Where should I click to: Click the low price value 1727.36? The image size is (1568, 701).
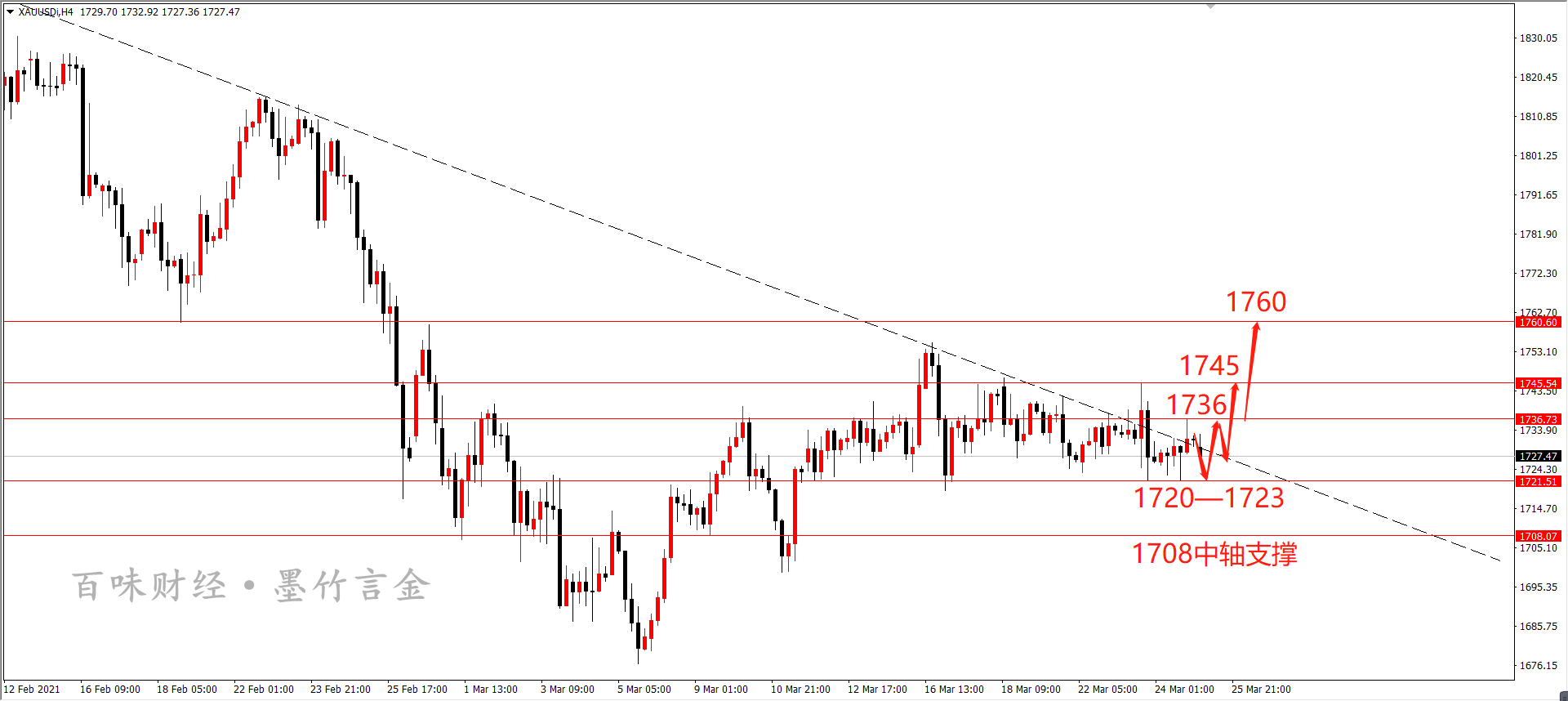(x=180, y=12)
